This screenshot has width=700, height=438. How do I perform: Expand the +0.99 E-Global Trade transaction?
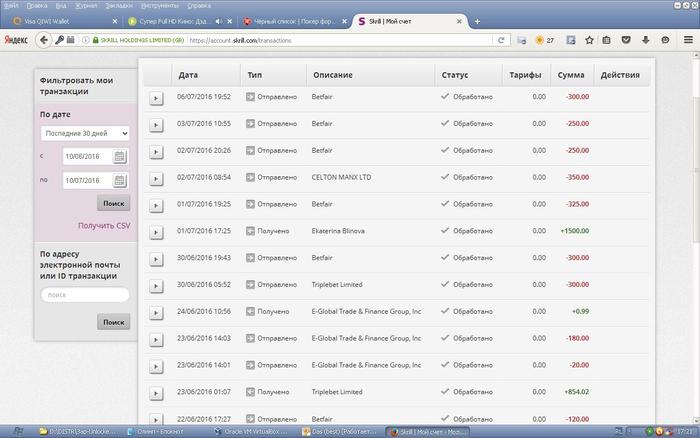click(x=156, y=313)
